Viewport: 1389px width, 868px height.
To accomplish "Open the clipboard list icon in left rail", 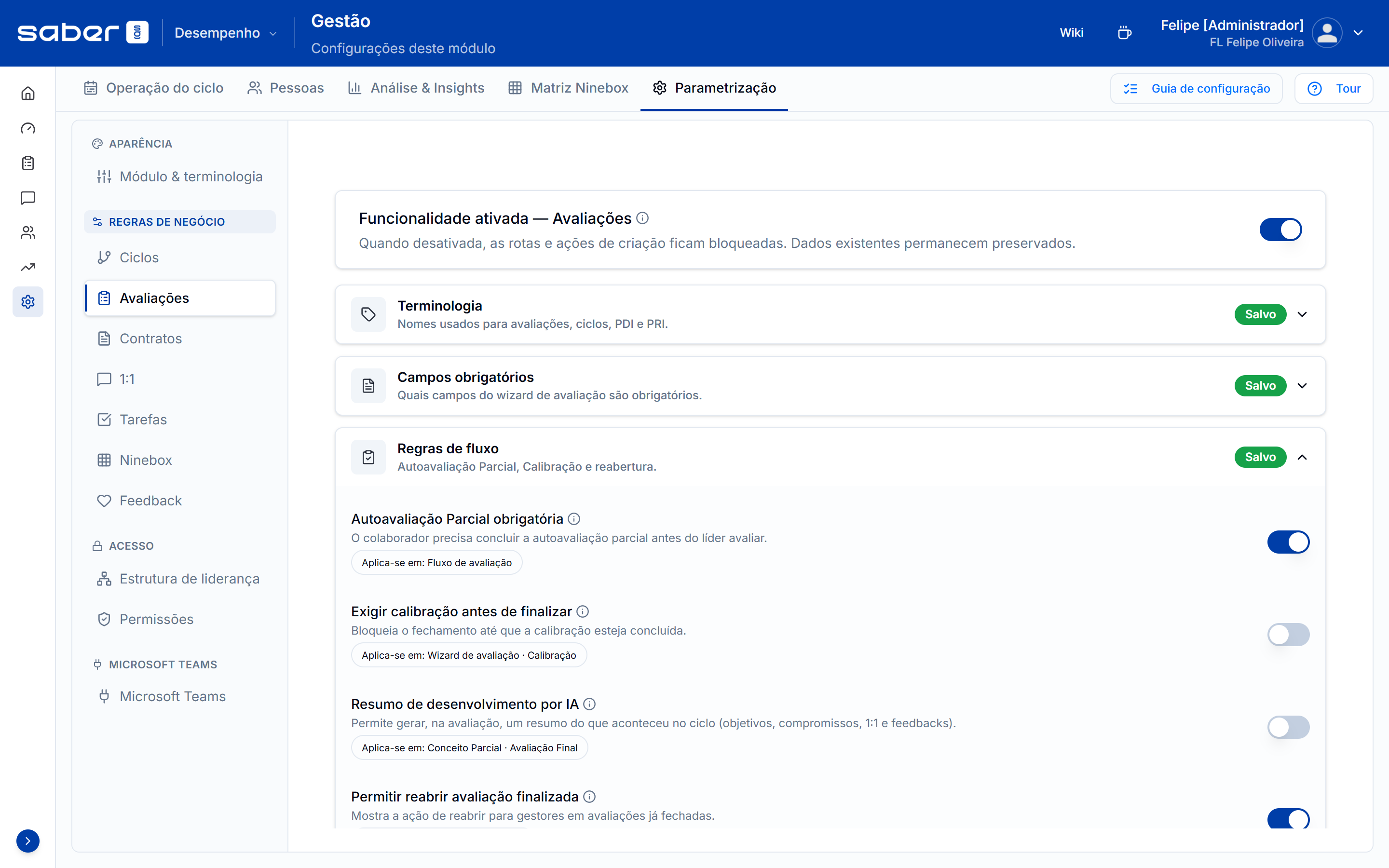I will (x=27, y=163).
